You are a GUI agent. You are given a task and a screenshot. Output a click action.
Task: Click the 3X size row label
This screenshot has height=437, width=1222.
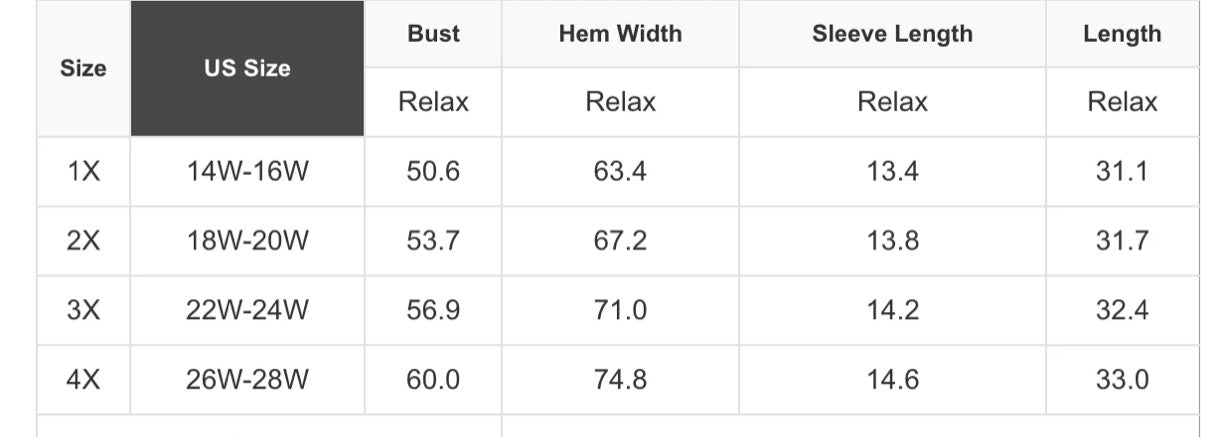[x=83, y=310]
